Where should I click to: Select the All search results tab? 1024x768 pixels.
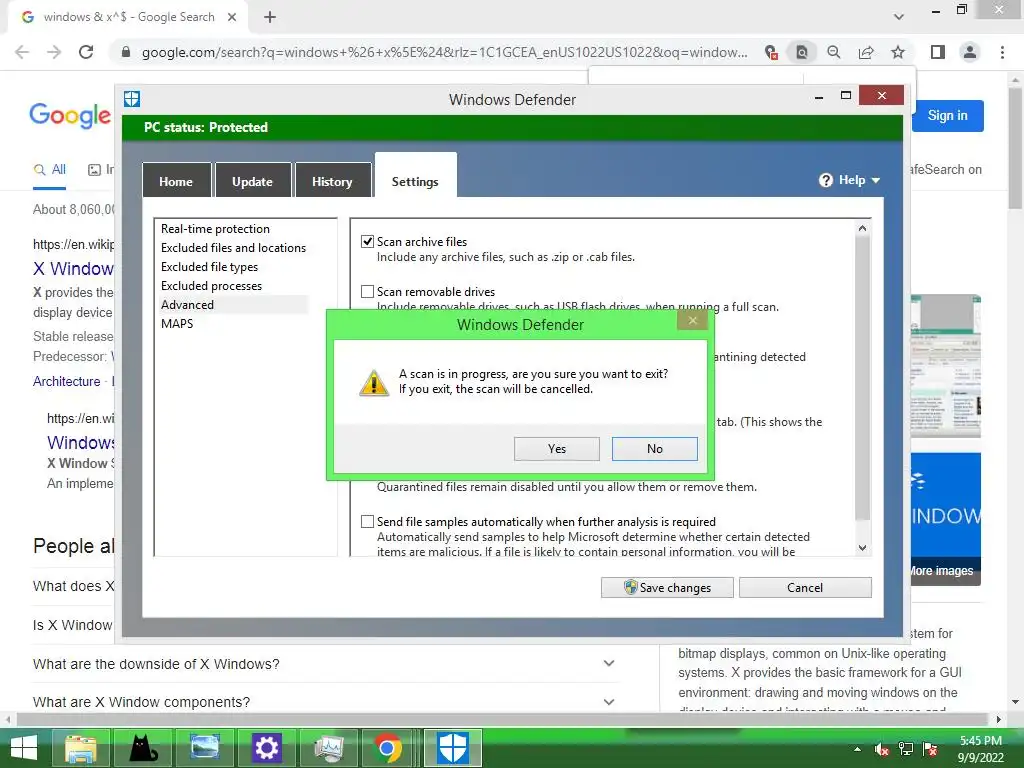(x=50, y=170)
